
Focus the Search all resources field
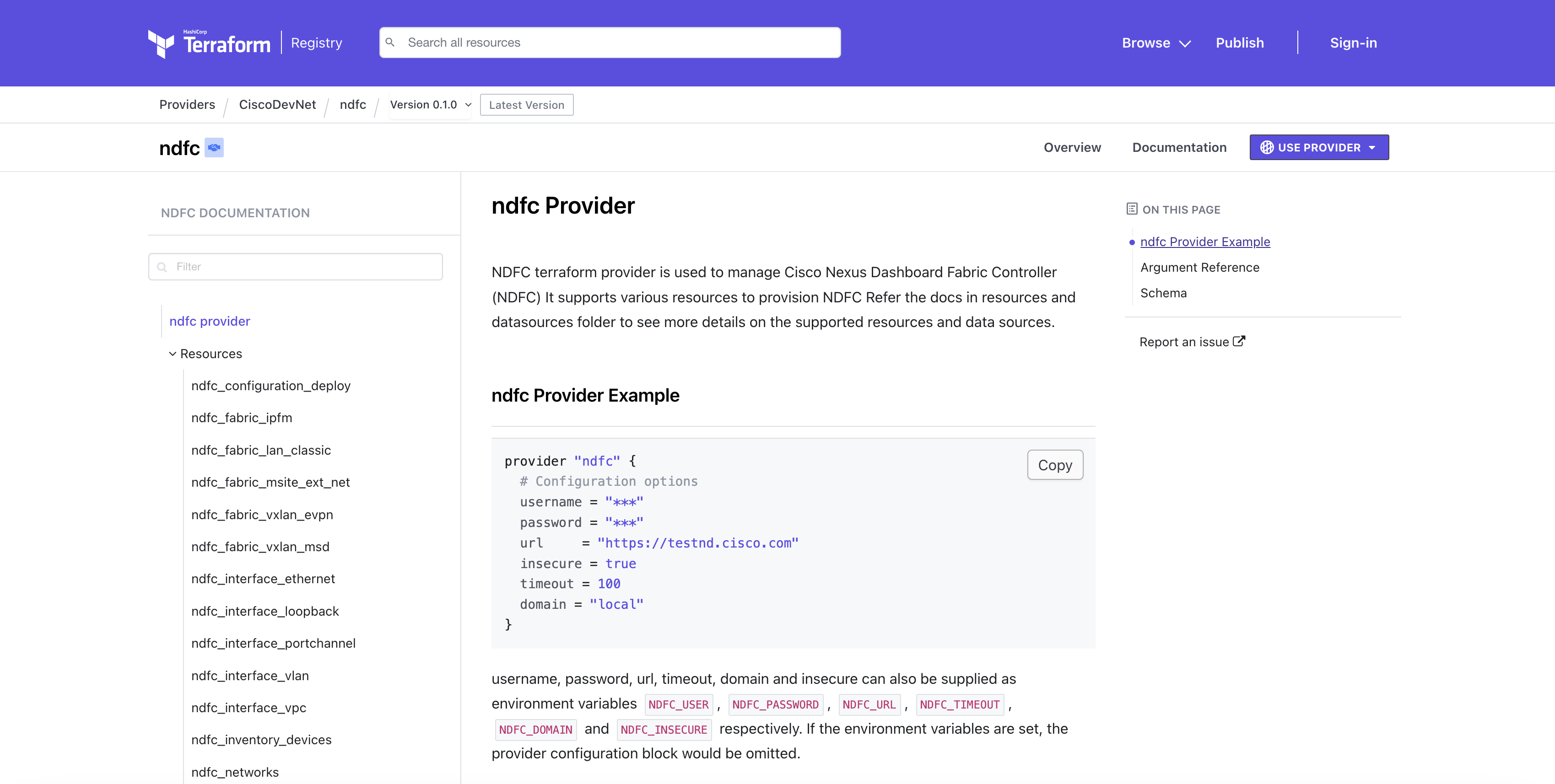pyautogui.click(x=610, y=43)
